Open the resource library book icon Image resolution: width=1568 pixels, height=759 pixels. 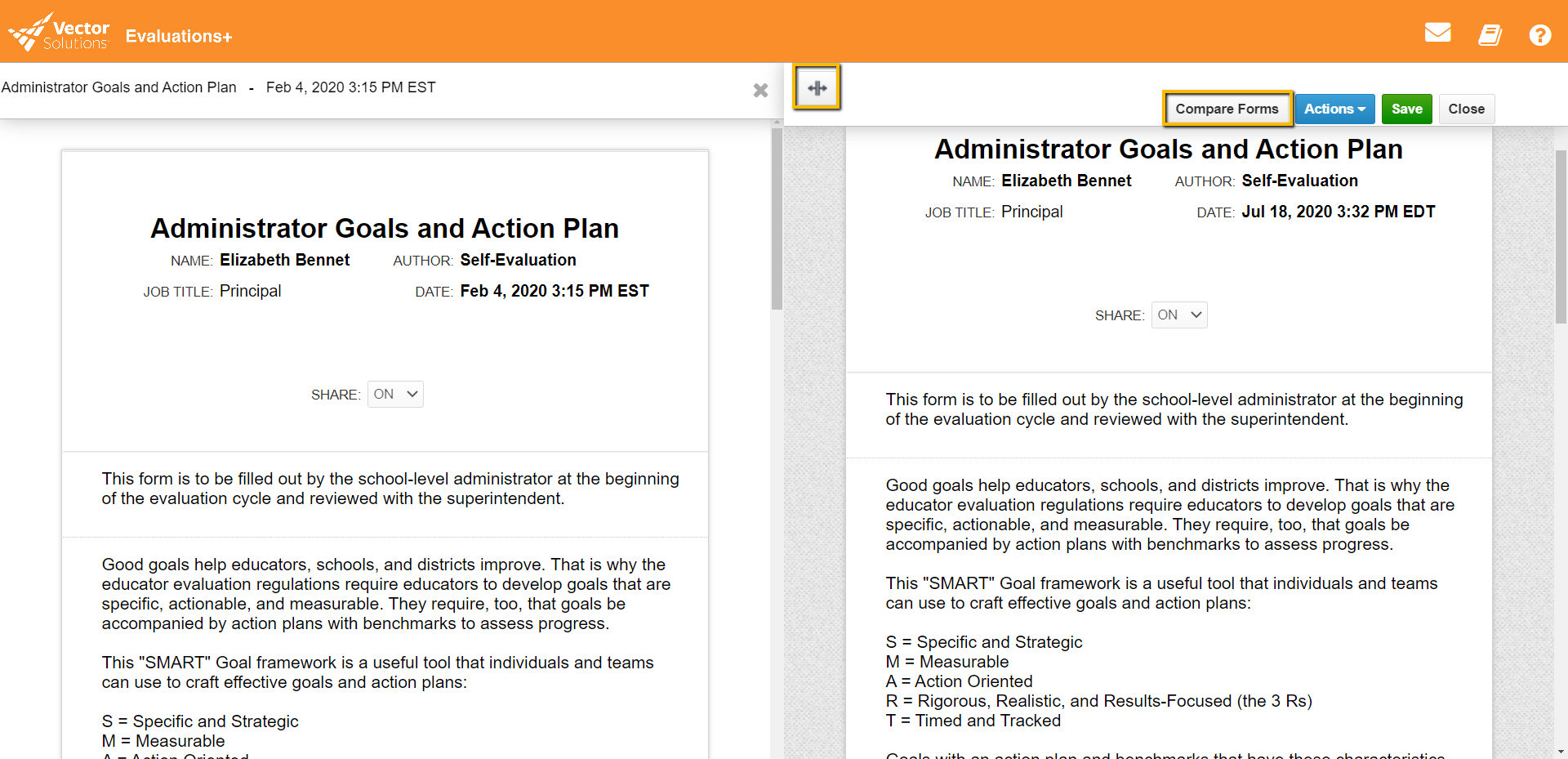click(x=1490, y=35)
